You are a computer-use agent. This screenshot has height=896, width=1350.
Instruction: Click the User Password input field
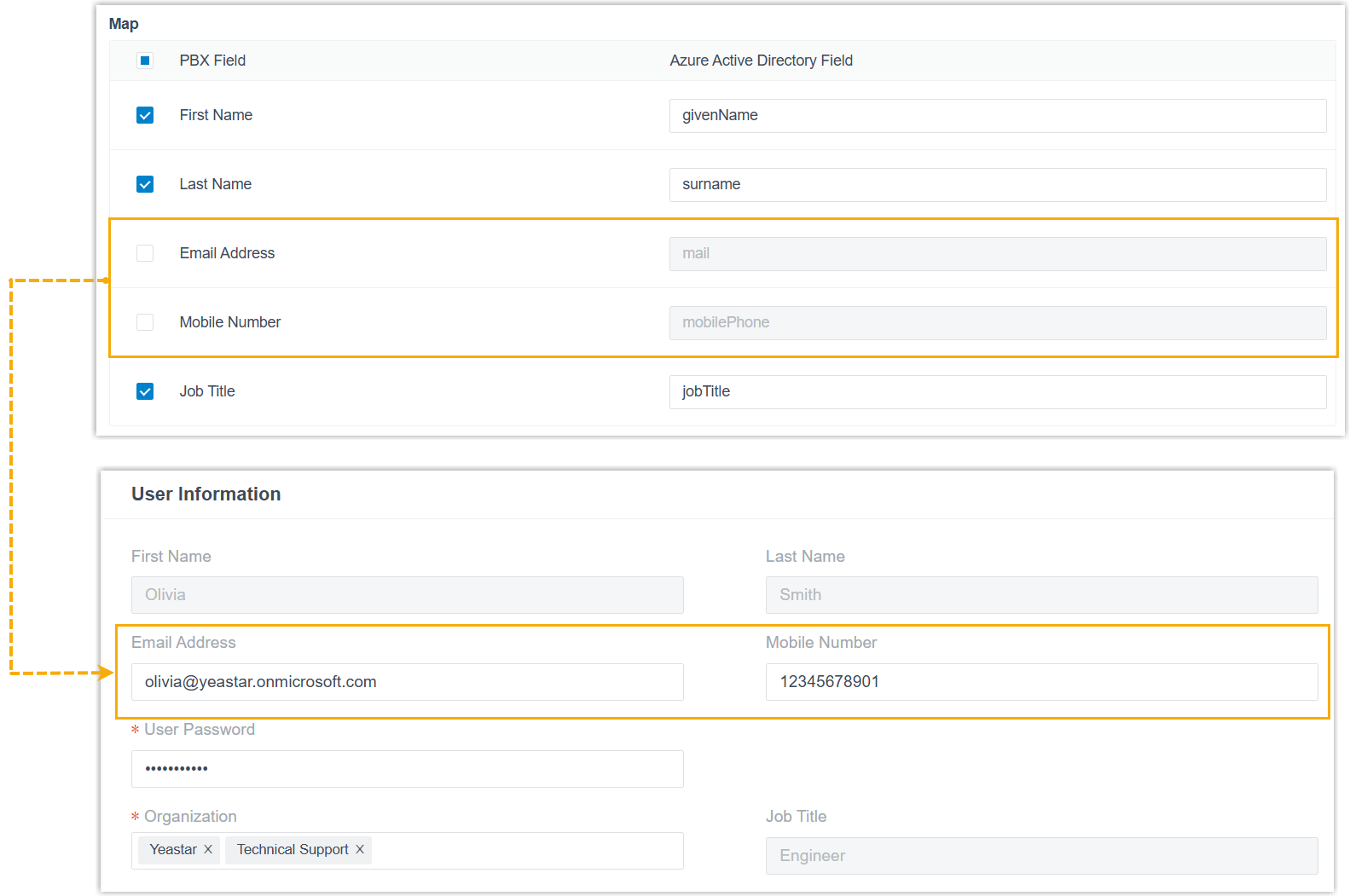[407, 769]
